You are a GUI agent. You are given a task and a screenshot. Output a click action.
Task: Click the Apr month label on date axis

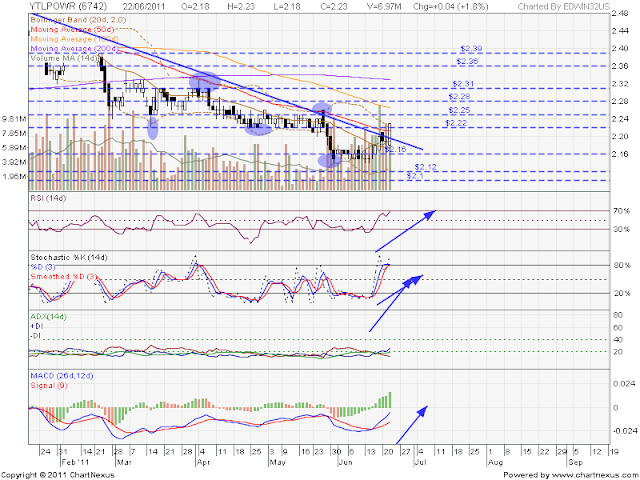click(x=203, y=462)
